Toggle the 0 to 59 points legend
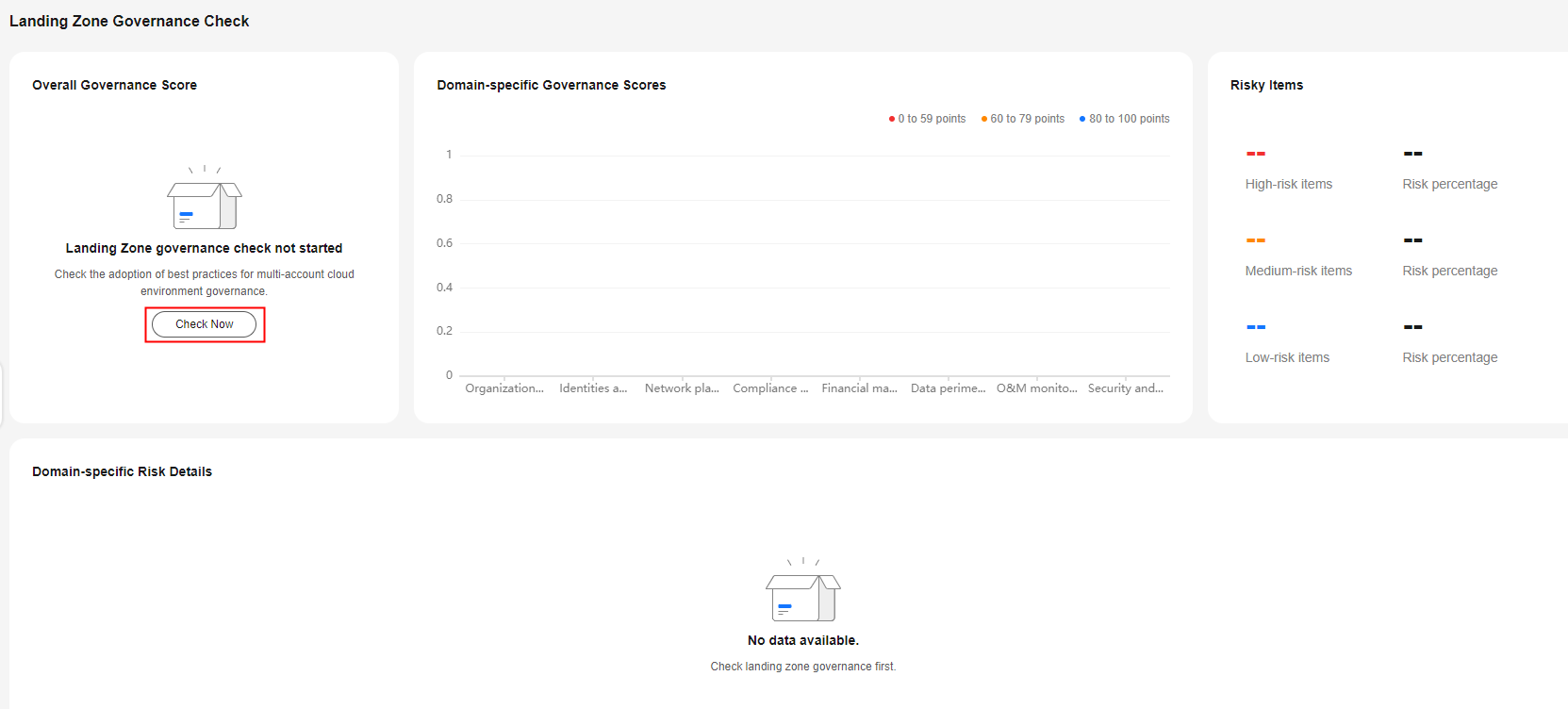 [x=927, y=119]
